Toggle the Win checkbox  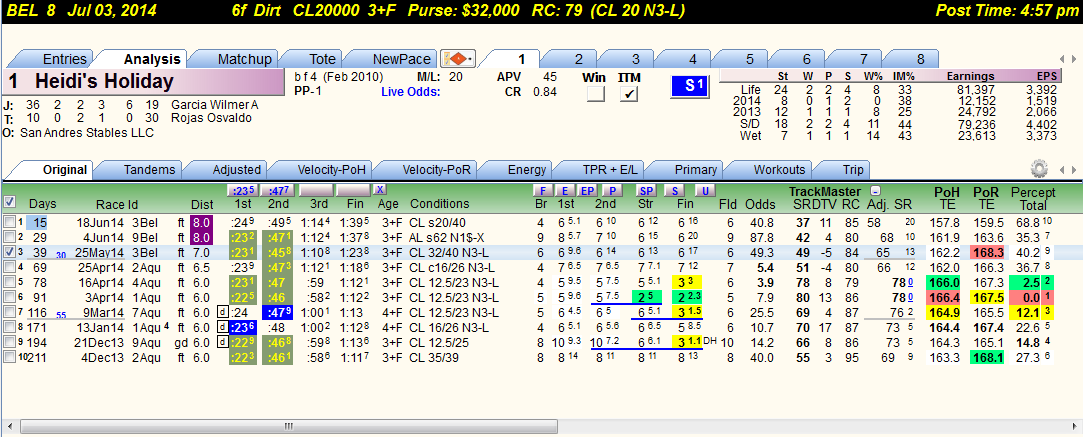[595, 95]
